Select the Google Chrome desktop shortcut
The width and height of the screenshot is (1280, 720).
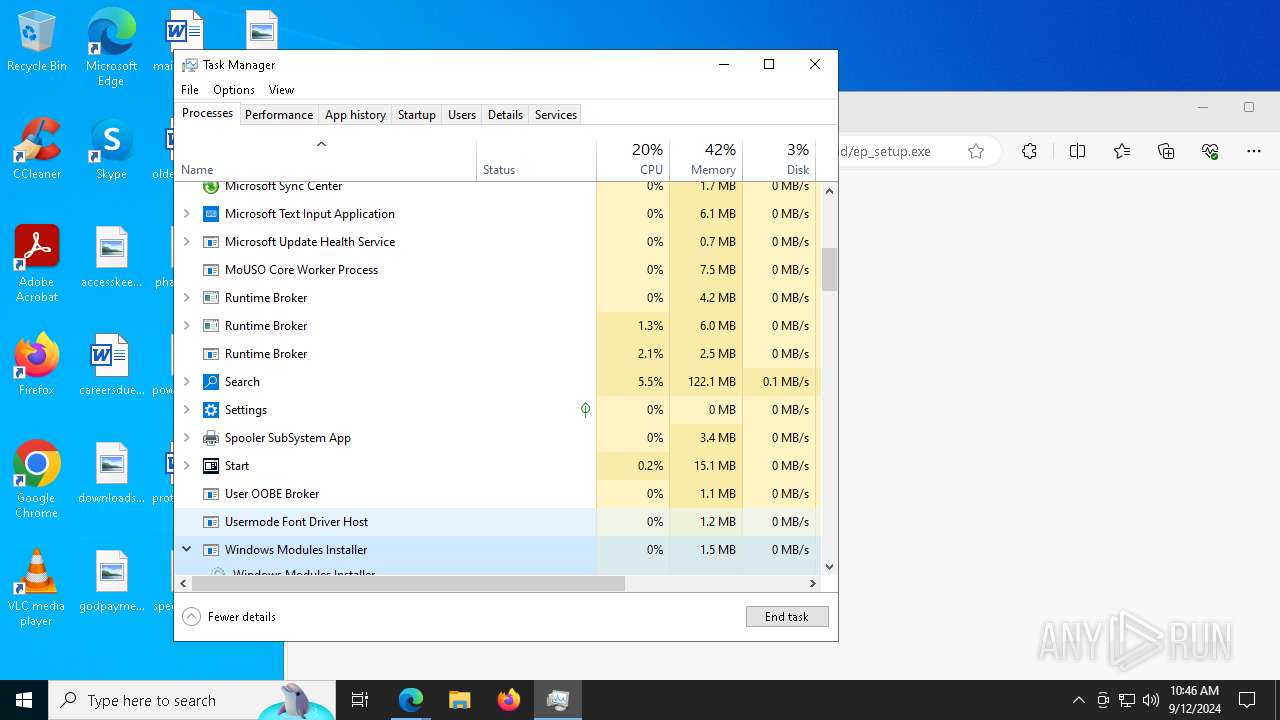[37, 480]
